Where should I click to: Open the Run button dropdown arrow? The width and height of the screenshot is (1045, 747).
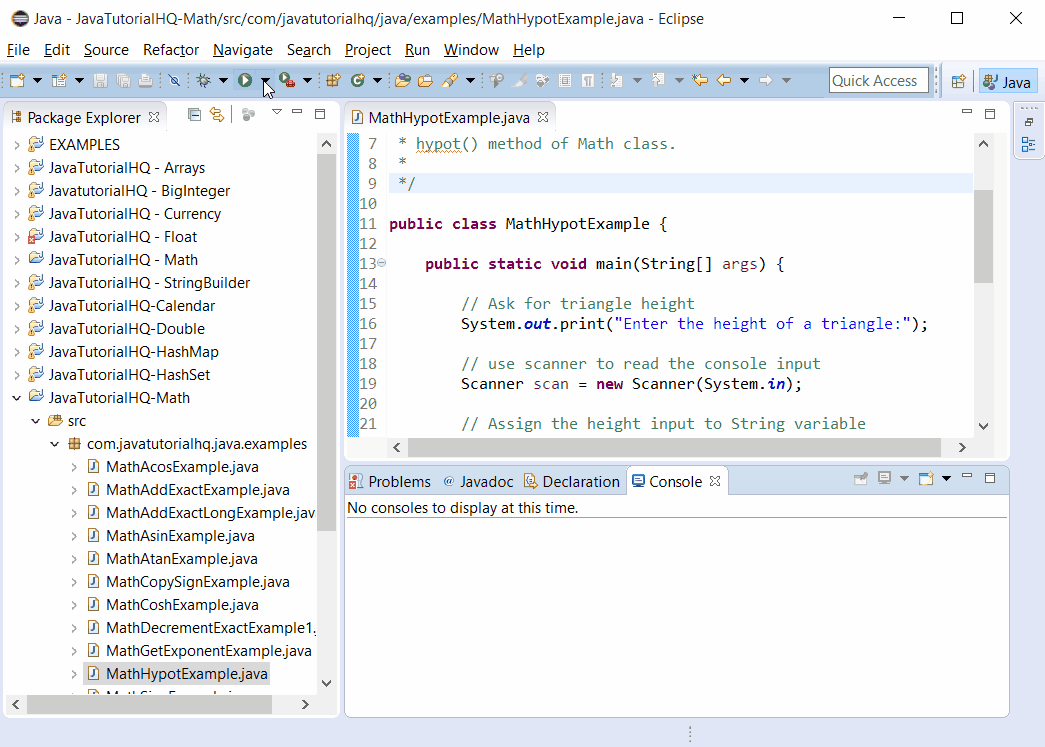(265, 81)
